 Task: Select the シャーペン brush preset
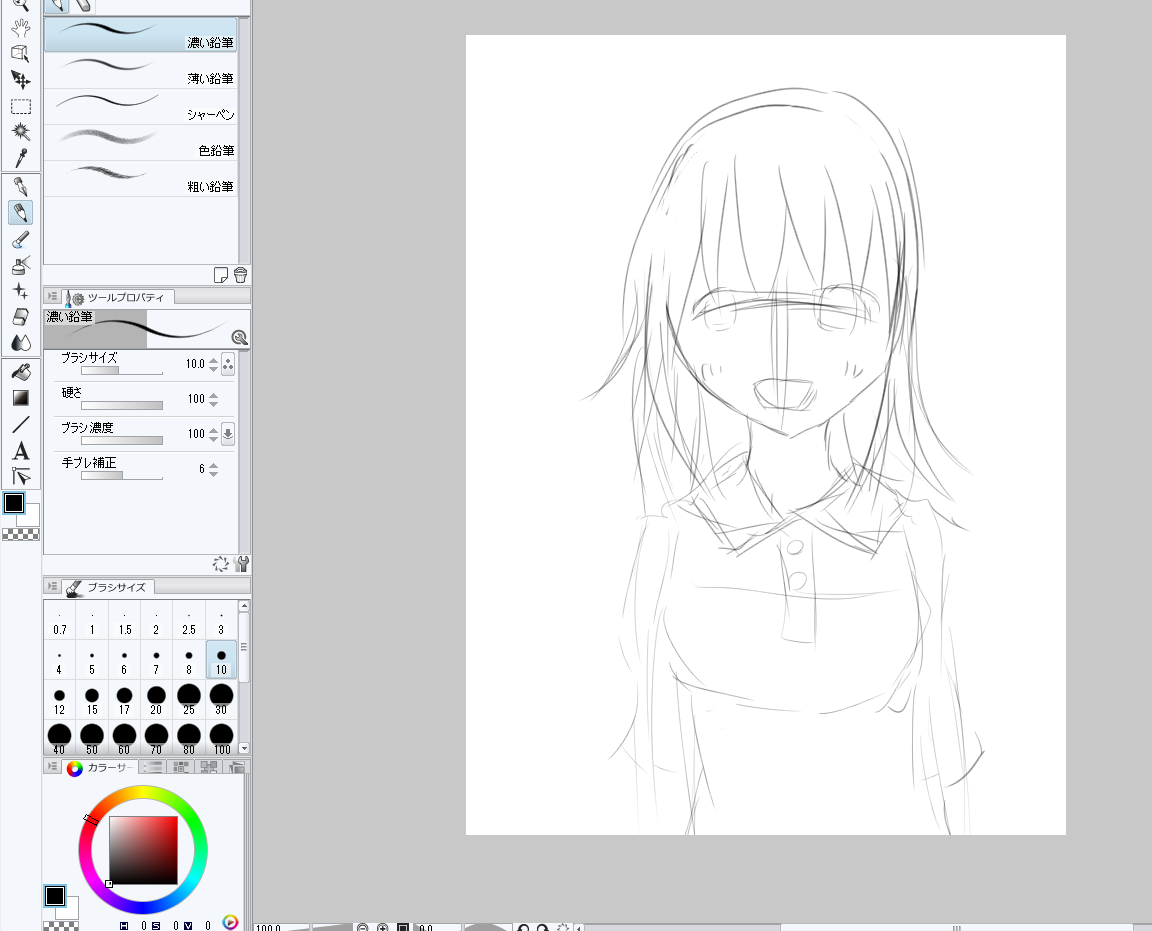point(140,107)
